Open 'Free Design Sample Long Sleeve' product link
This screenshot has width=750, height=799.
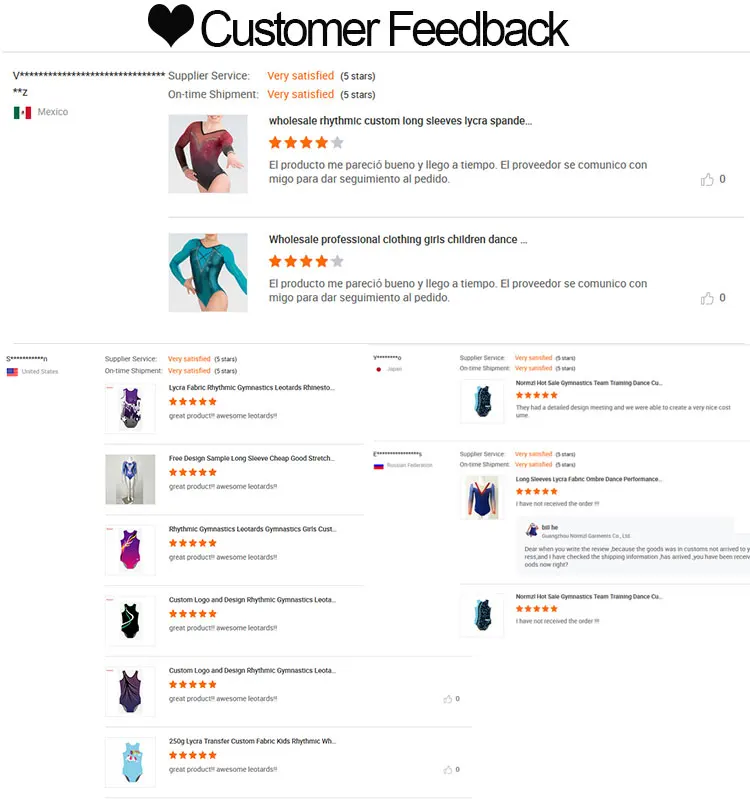click(252, 458)
